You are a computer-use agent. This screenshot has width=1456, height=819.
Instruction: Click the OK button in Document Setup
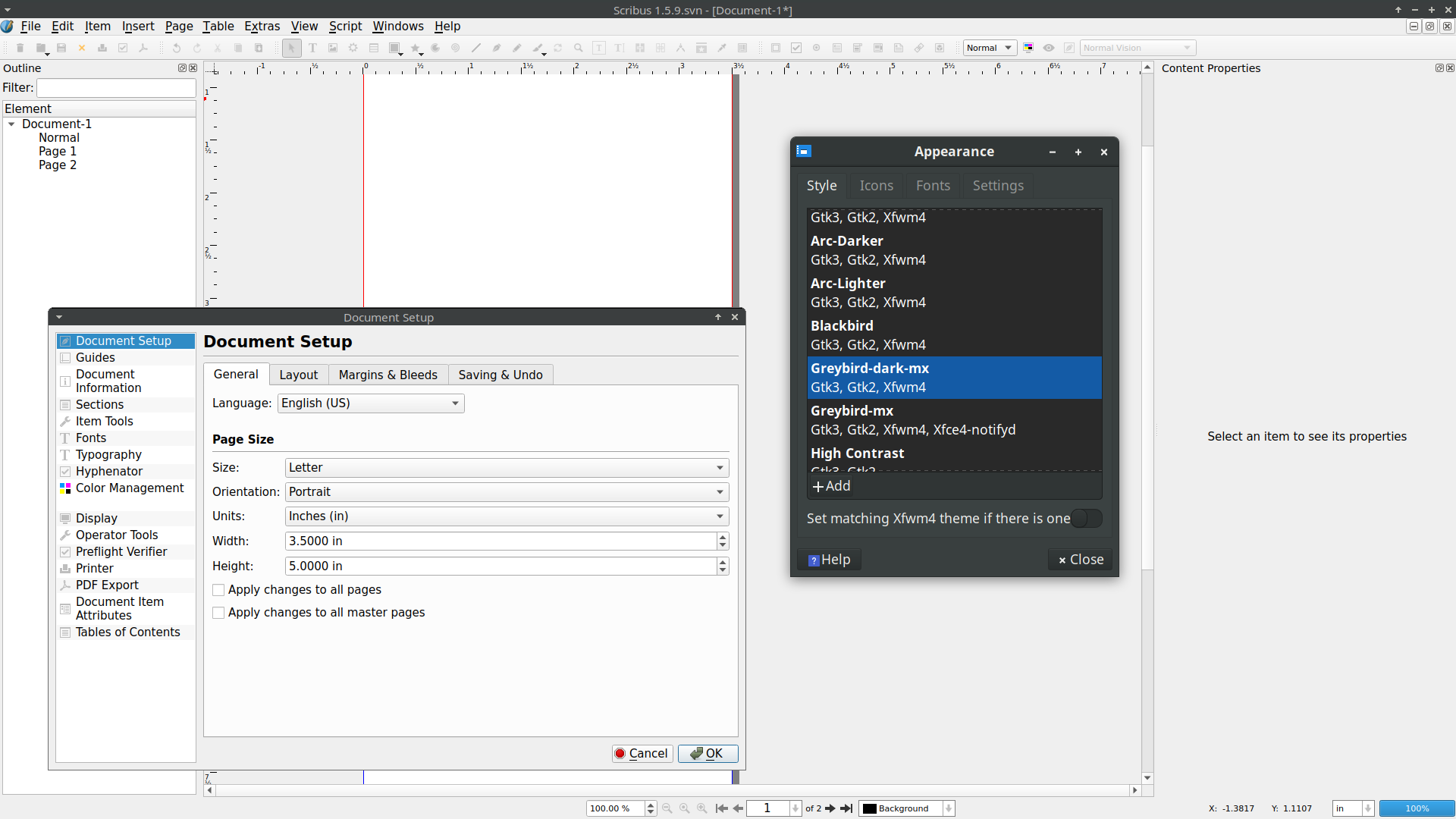(707, 753)
